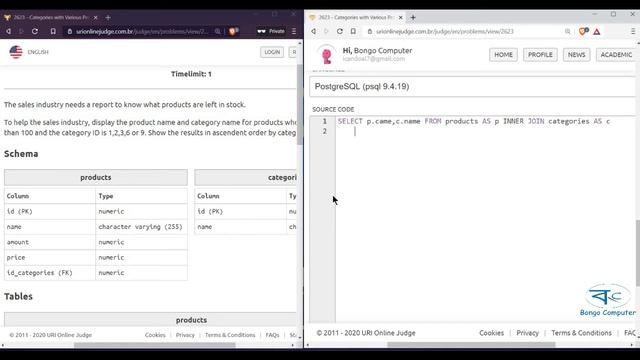The width and height of the screenshot is (640, 360).
Task: Click Back in the left private window
Action: tap(9, 31)
